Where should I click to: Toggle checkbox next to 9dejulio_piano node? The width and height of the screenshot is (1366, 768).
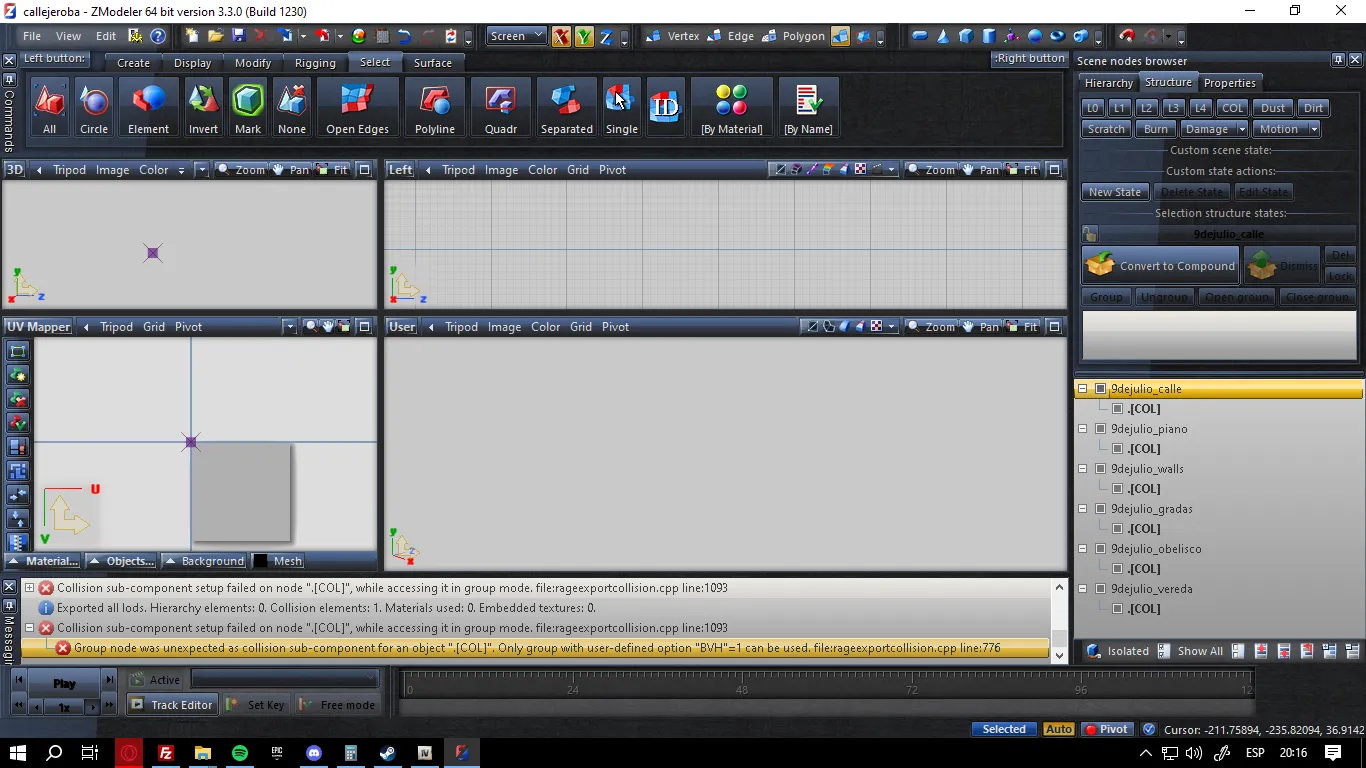click(x=1100, y=429)
